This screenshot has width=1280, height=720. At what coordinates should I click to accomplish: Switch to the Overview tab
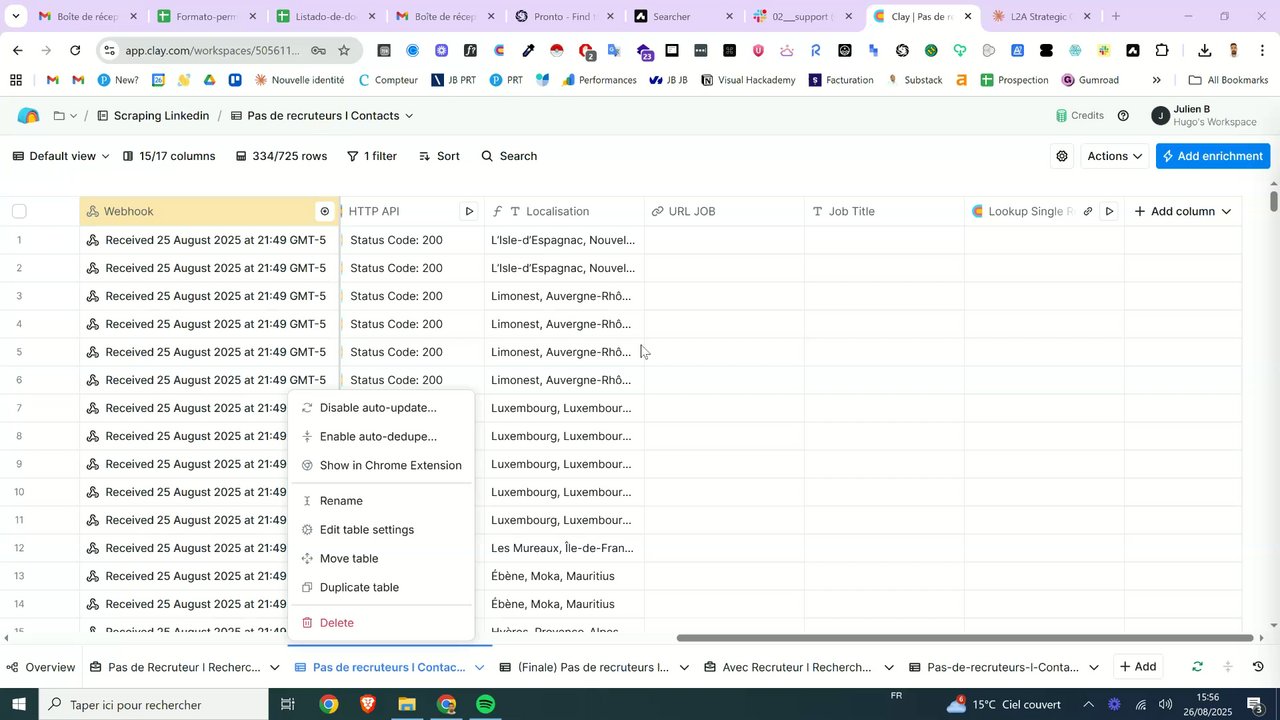(40, 667)
